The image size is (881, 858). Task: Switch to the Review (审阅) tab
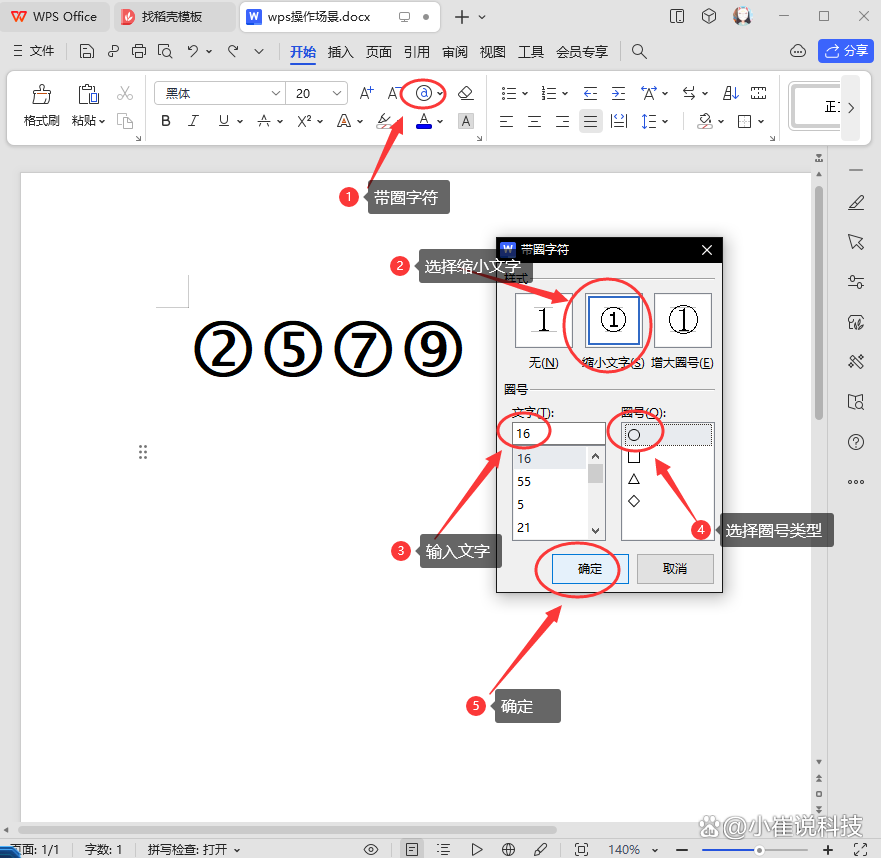[x=455, y=52]
